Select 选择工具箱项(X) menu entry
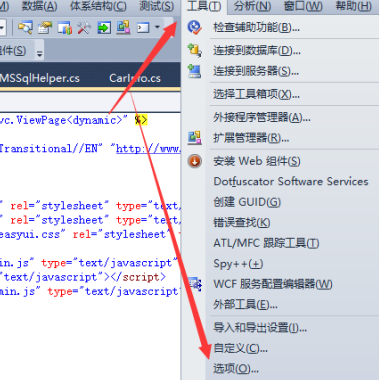Image resolution: width=379 pixels, height=380 pixels. pyautogui.click(x=256, y=94)
